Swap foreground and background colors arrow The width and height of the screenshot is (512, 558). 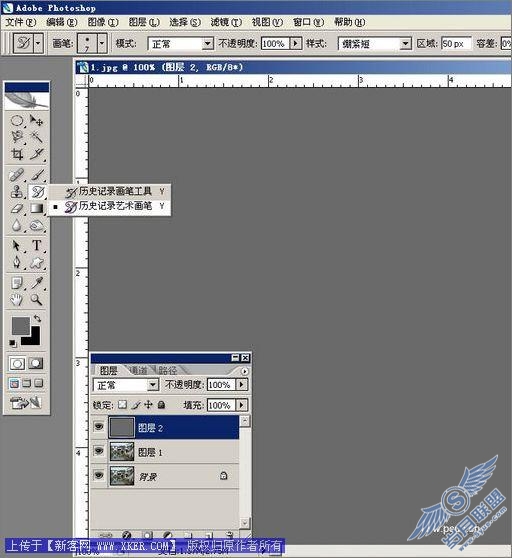pyautogui.click(x=37, y=318)
